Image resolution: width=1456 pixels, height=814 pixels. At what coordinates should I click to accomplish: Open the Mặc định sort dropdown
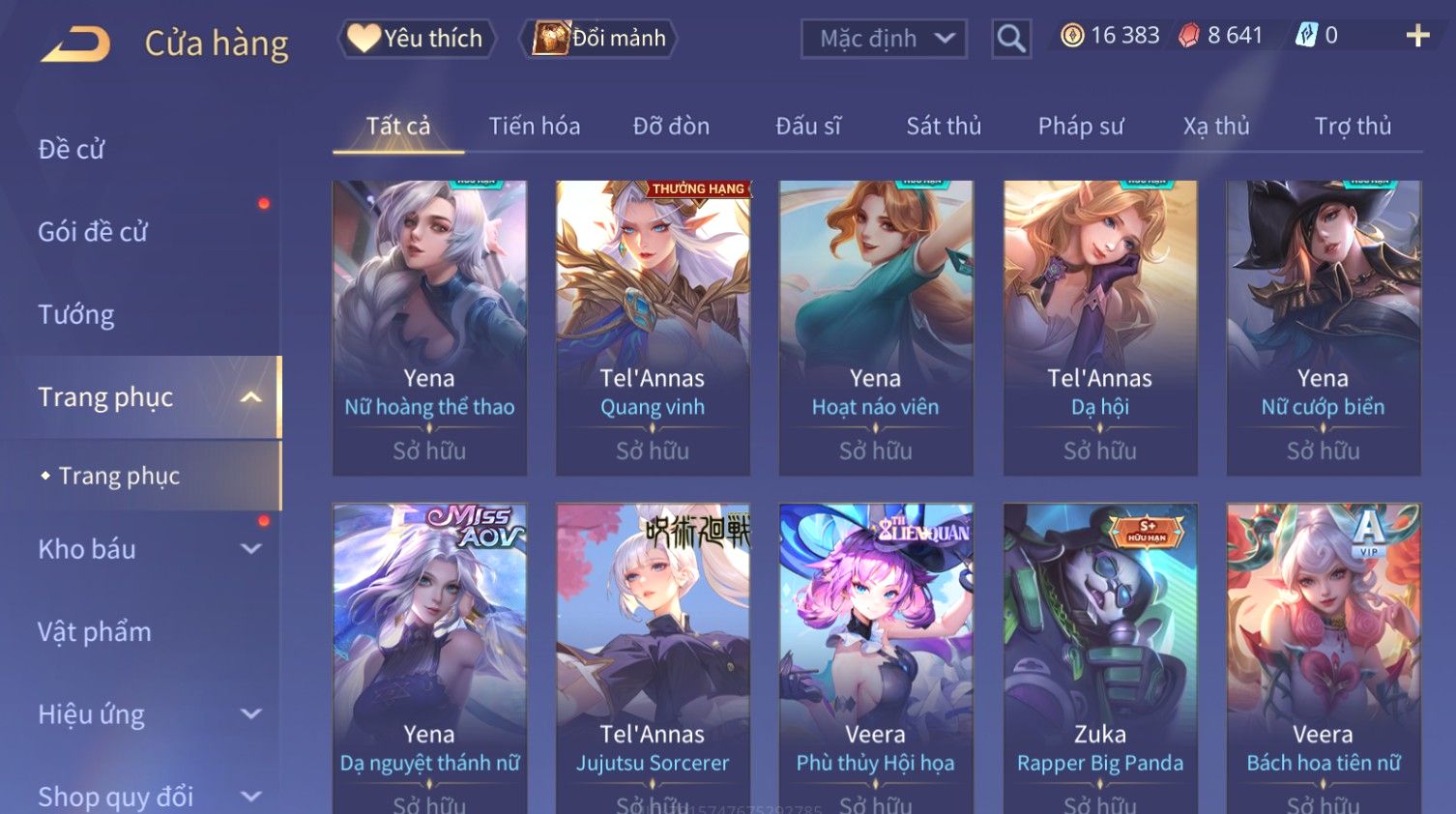click(x=884, y=39)
